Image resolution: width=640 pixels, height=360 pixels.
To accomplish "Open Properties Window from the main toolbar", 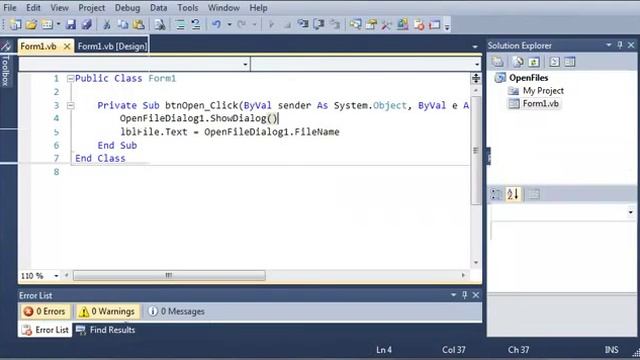I will [x=371, y=24].
